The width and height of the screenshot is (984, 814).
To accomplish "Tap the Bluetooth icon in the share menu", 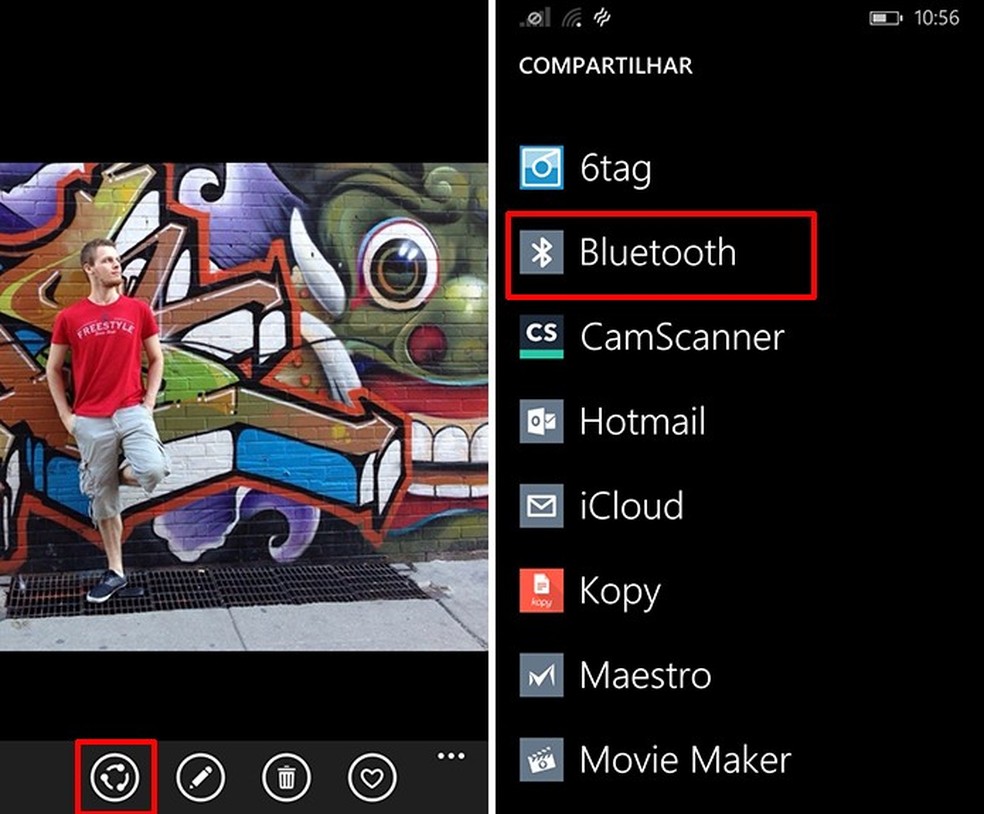I will [541, 253].
